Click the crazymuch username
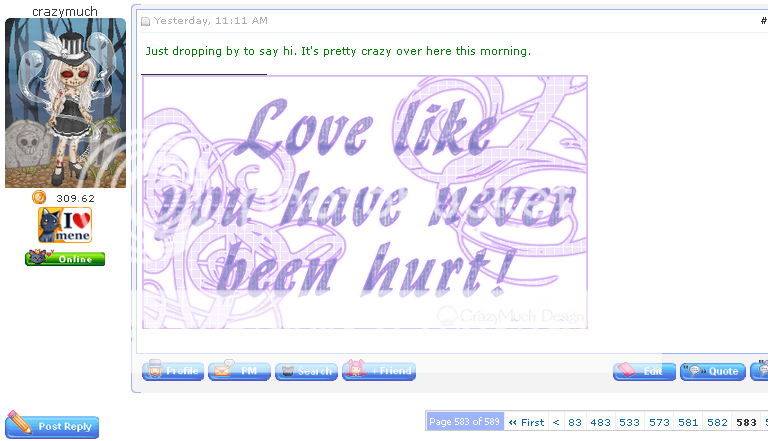The image size is (768, 441). click(65, 9)
